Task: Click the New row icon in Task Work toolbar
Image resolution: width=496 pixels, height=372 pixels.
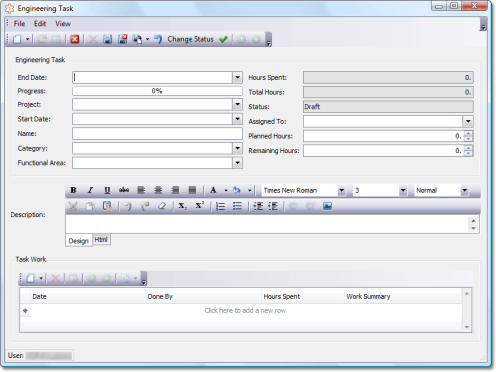Action: (x=31, y=278)
